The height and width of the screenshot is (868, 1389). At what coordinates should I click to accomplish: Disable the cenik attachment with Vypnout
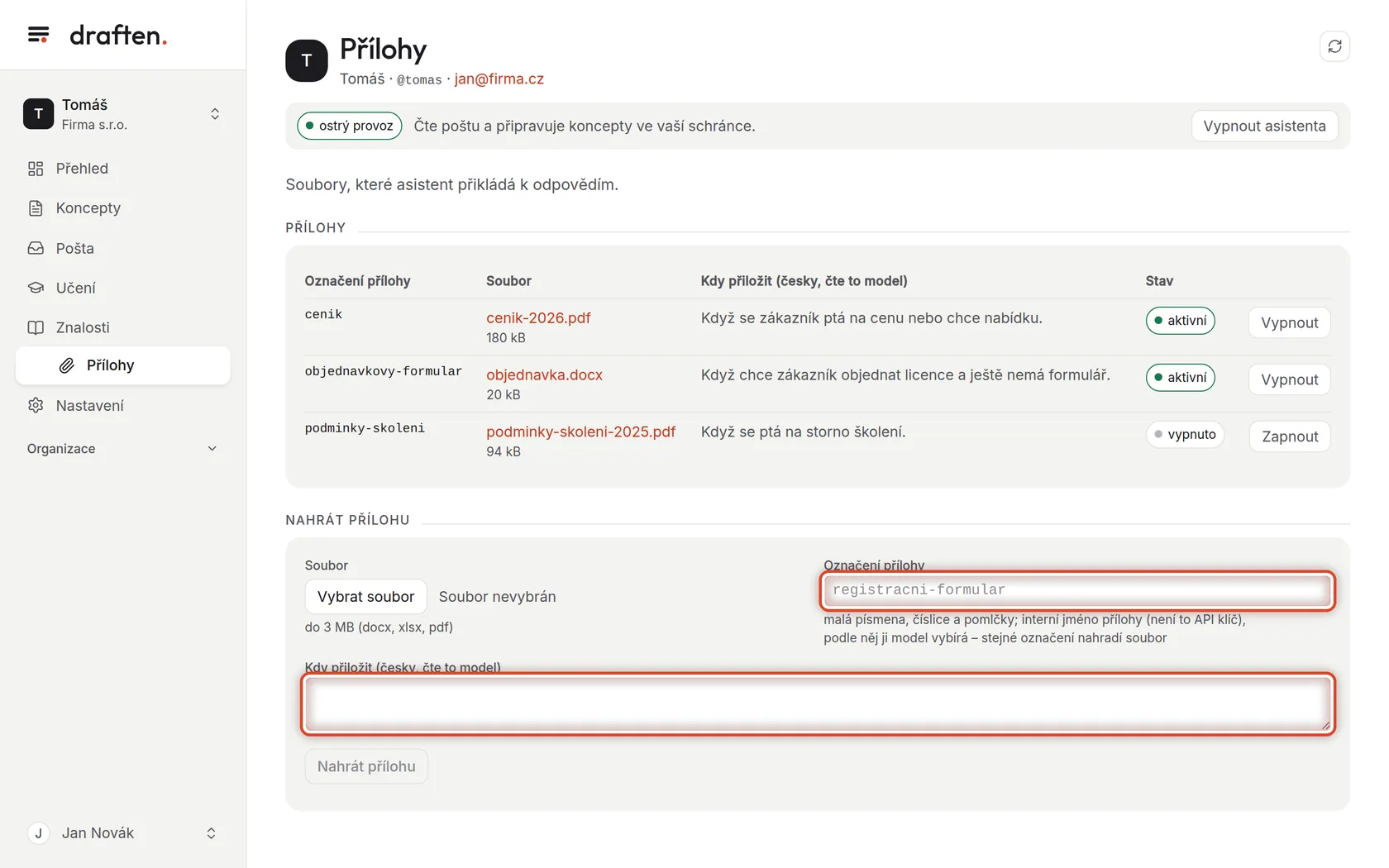(1289, 322)
